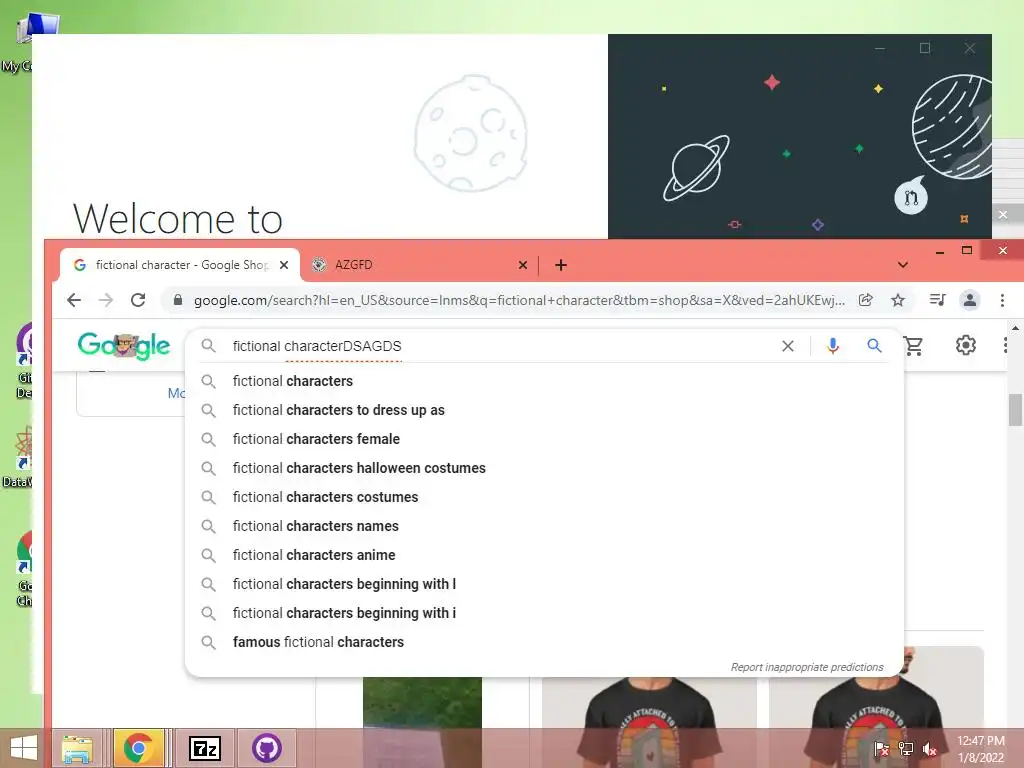Viewport: 1024px width, 768px height.
Task: Pick suggestion 'fictional characters female'
Action: coord(545,439)
